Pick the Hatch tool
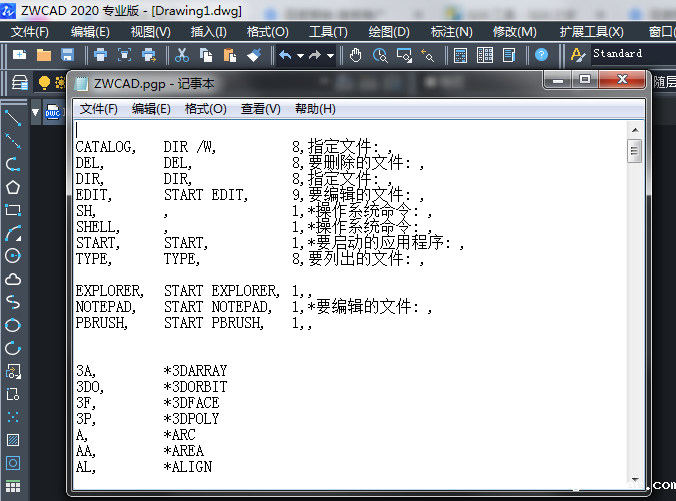The width and height of the screenshot is (676, 501). pyautogui.click(x=13, y=440)
